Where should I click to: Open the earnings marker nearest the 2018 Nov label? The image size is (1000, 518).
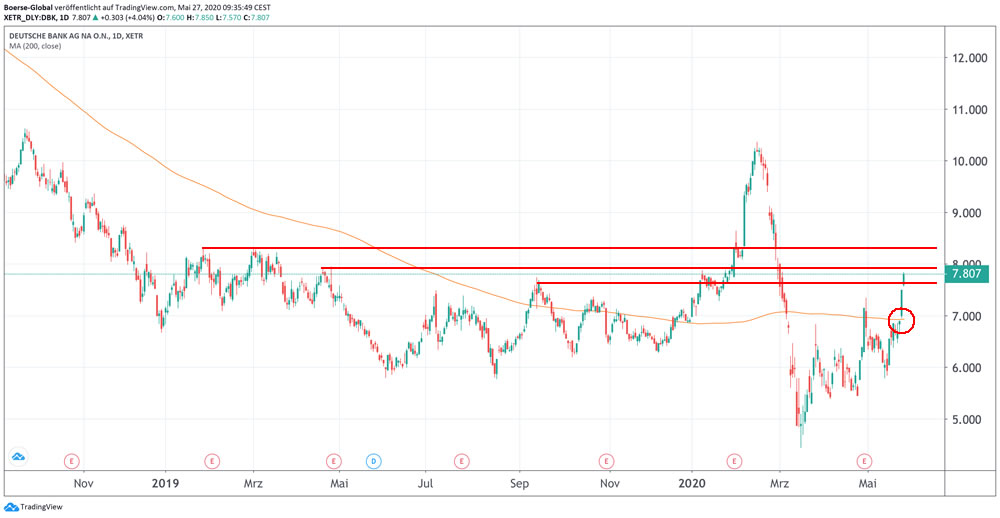click(x=73, y=460)
